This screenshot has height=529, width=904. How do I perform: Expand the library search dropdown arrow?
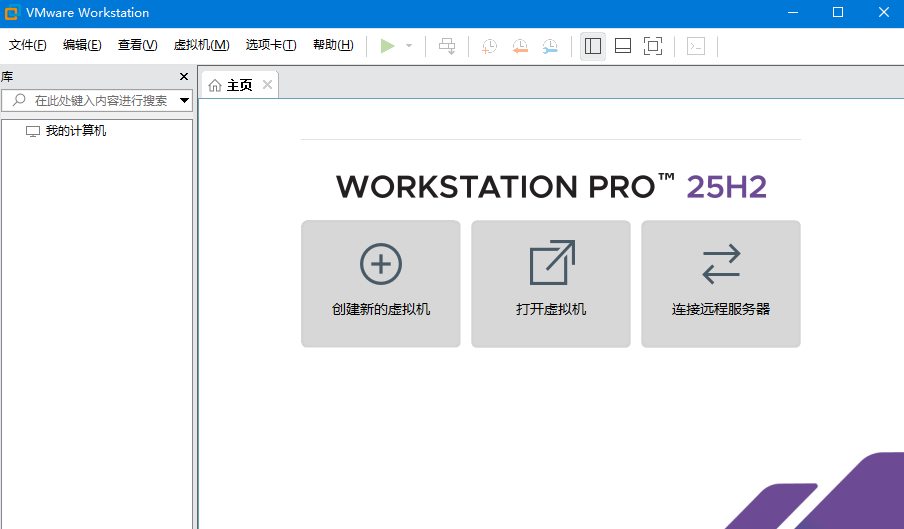(184, 100)
